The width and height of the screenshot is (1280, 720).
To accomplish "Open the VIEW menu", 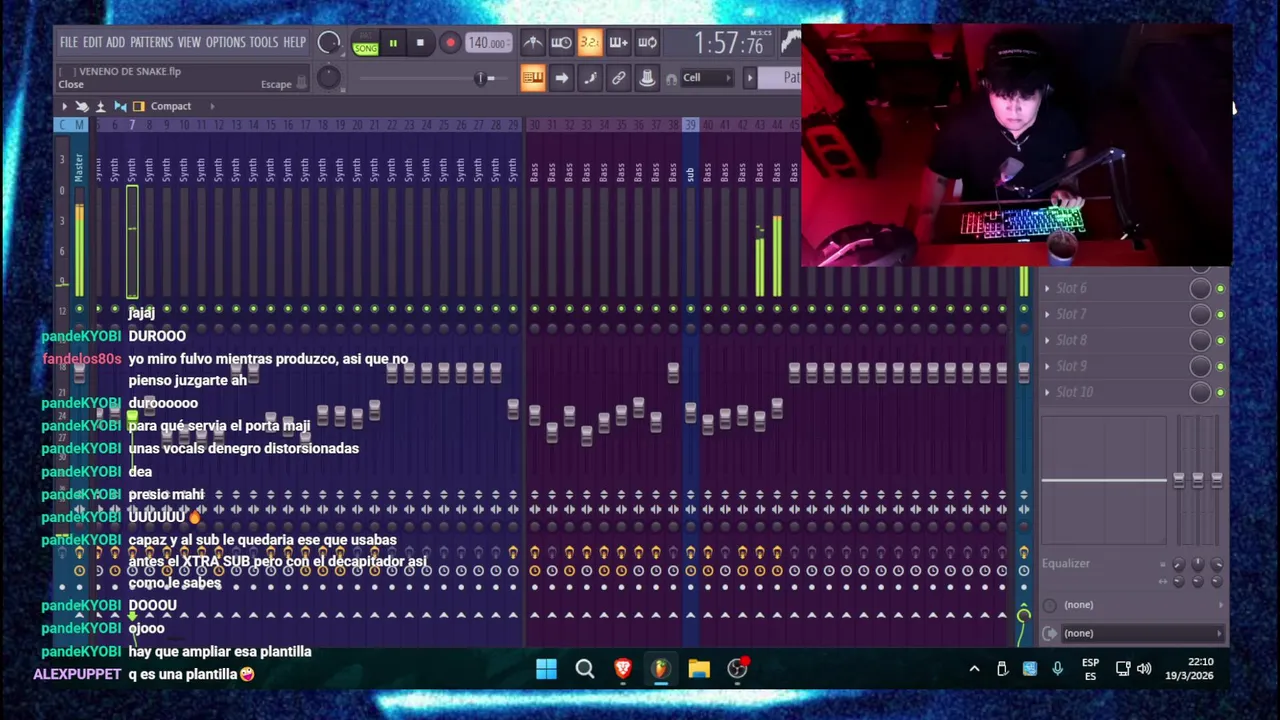I will click(x=189, y=43).
